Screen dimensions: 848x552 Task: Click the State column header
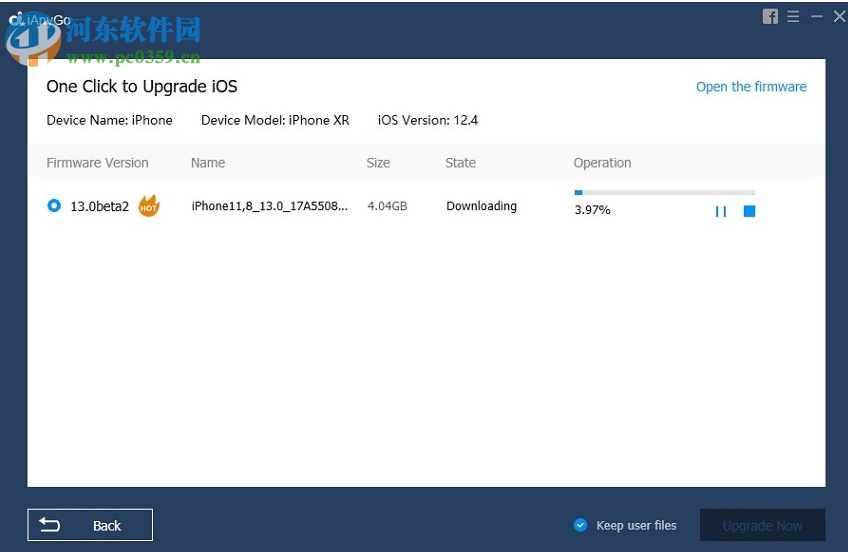(x=460, y=163)
